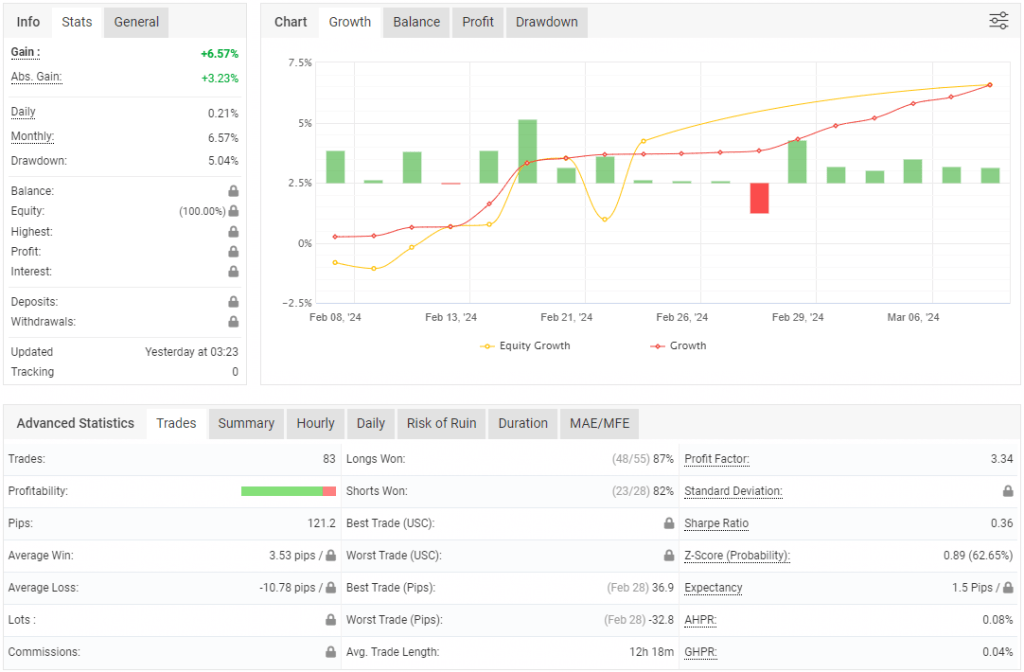
Task: Click the lock icon beside Lots
Action: (328, 619)
